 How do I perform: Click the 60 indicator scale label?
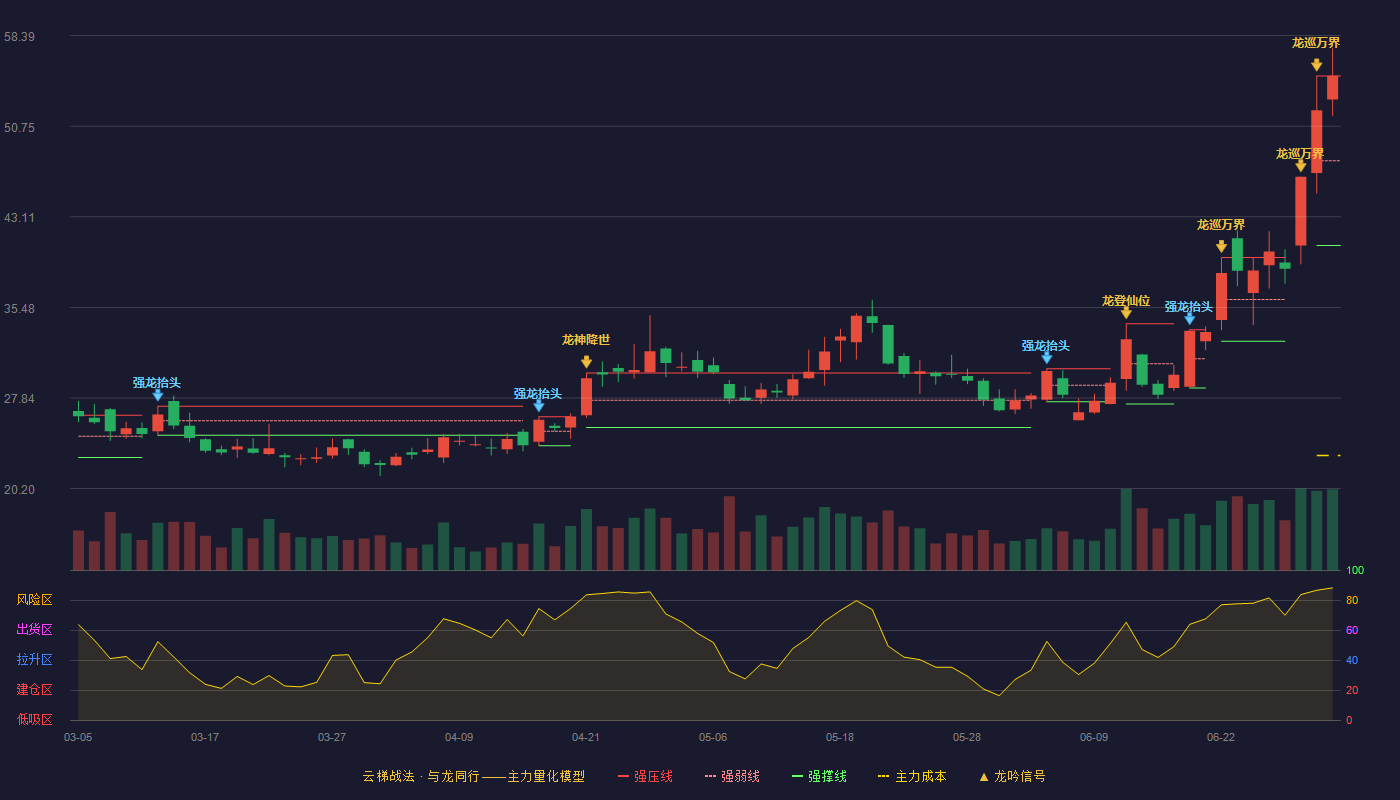1352,631
